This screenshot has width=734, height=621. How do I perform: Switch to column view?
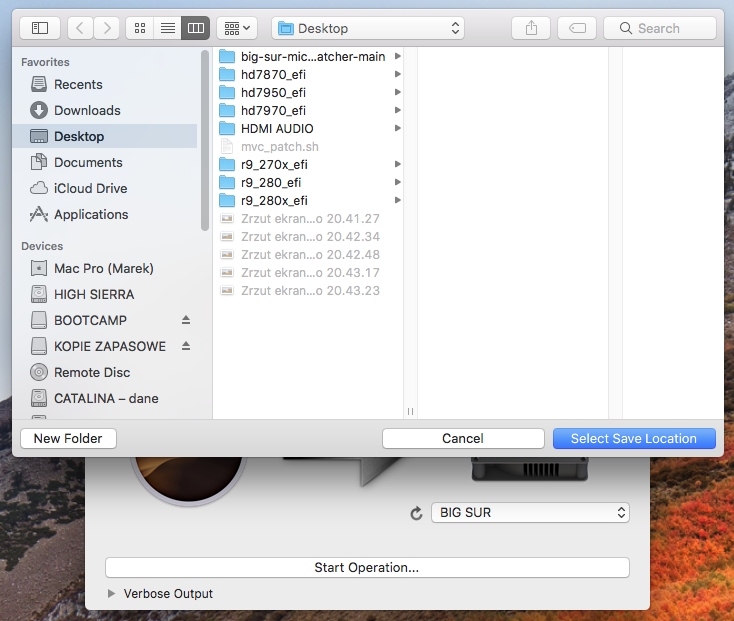196,28
